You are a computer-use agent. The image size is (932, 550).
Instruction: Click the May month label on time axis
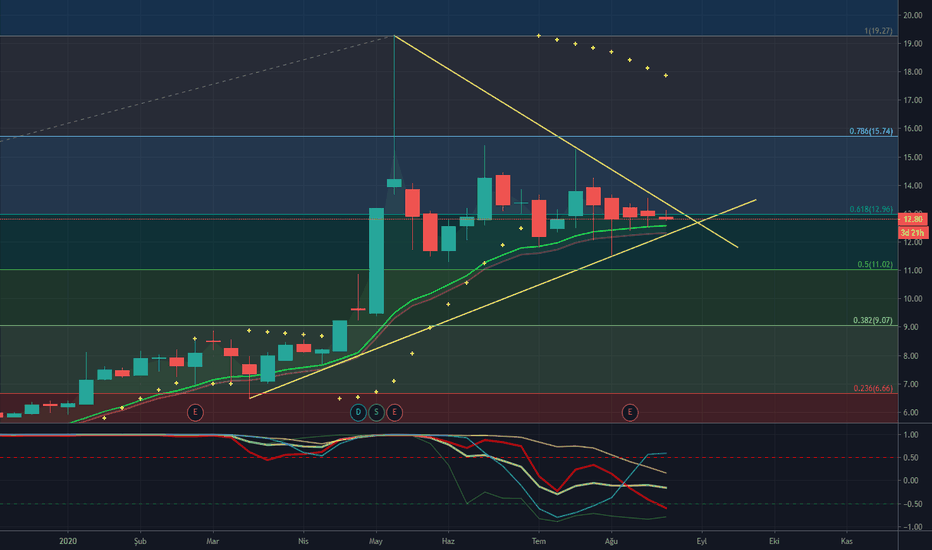tap(376, 541)
